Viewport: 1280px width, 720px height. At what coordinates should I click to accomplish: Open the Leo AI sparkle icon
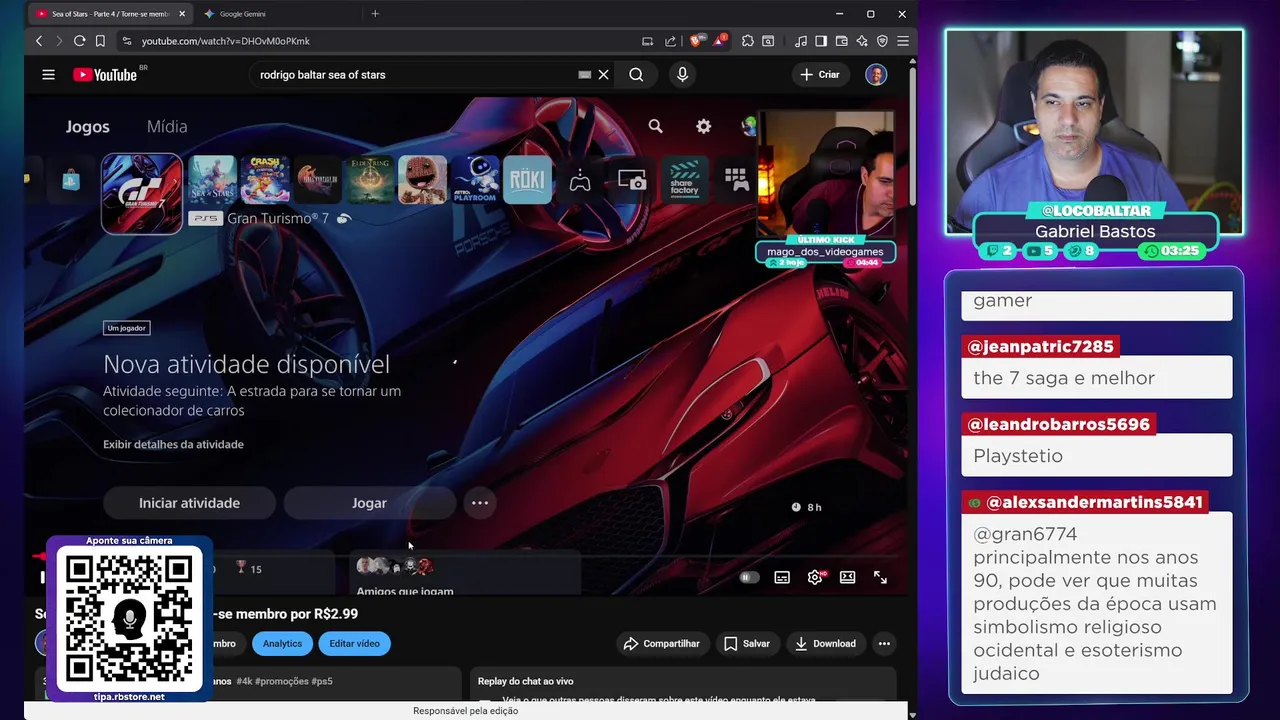pyautogui.click(x=862, y=41)
